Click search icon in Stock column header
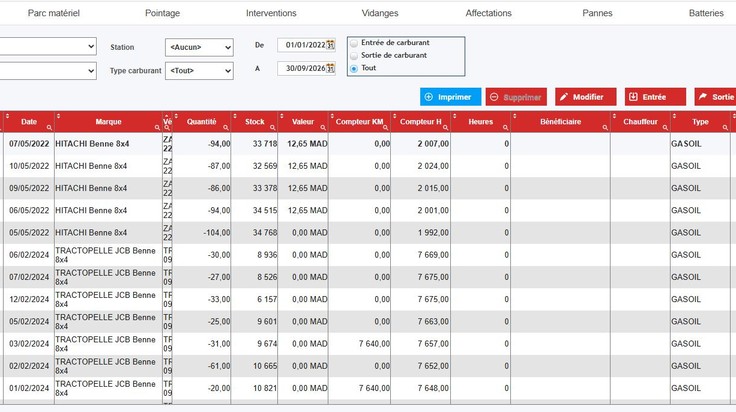This screenshot has width=736, height=412. coord(273,127)
